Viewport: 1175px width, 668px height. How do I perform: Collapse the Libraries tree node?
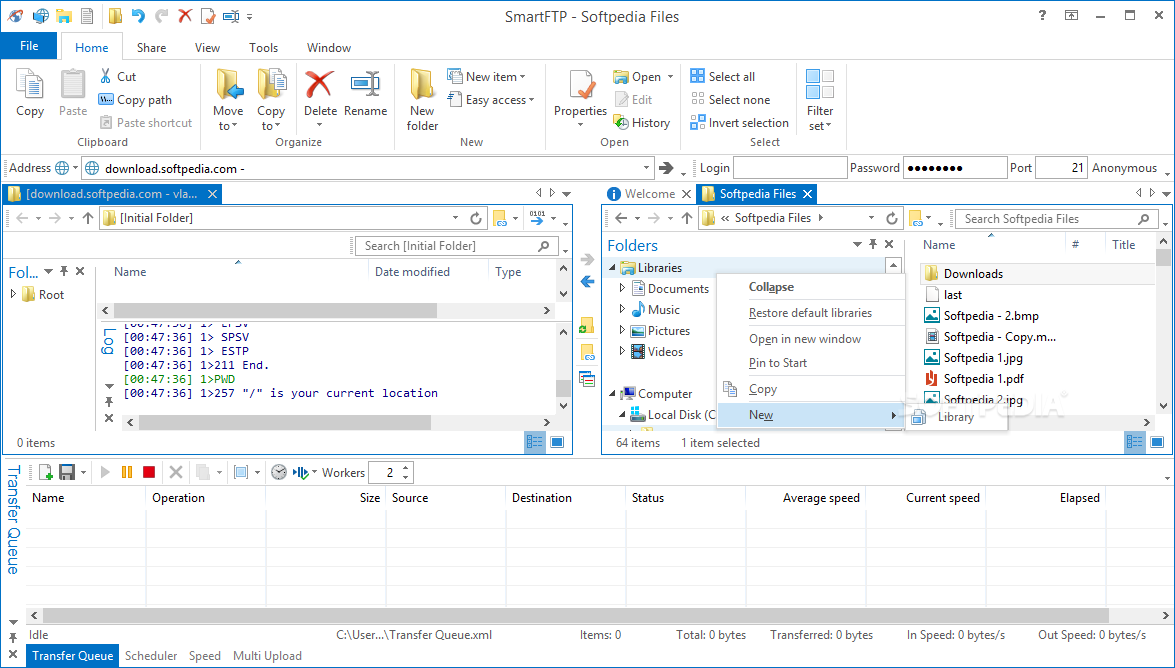[x=612, y=268]
